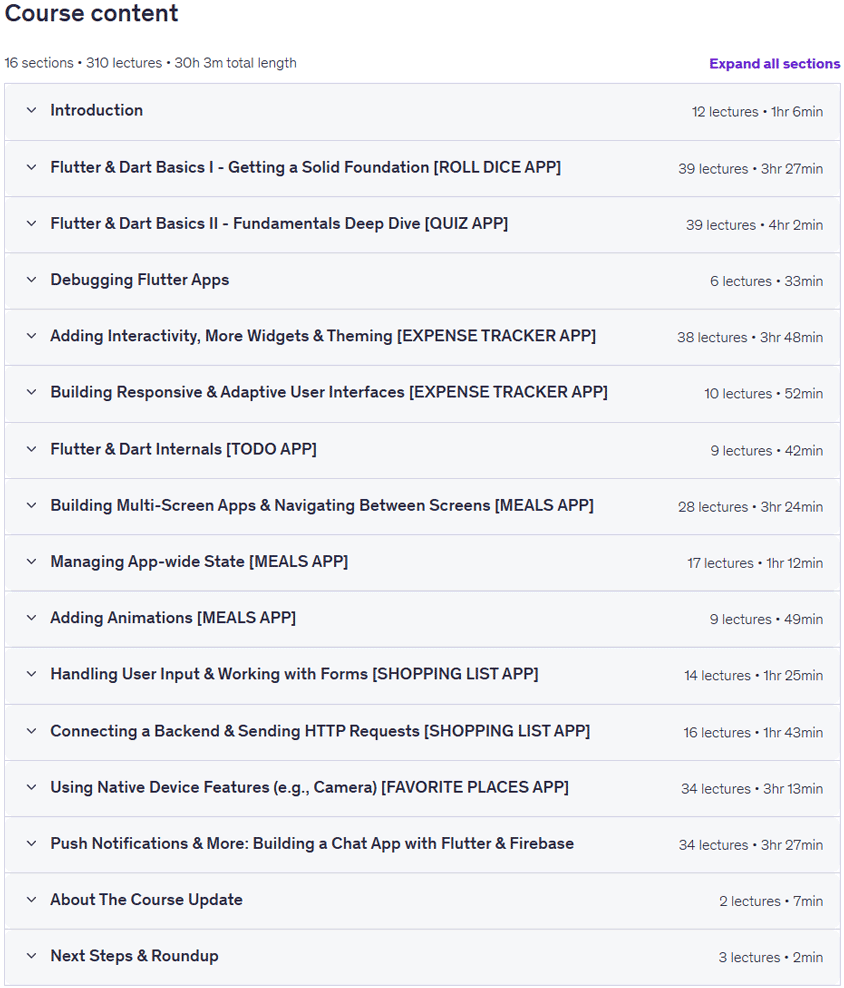Expand chevron for Building Multi-Screen Apps section
844x988 pixels.
point(32,505)
